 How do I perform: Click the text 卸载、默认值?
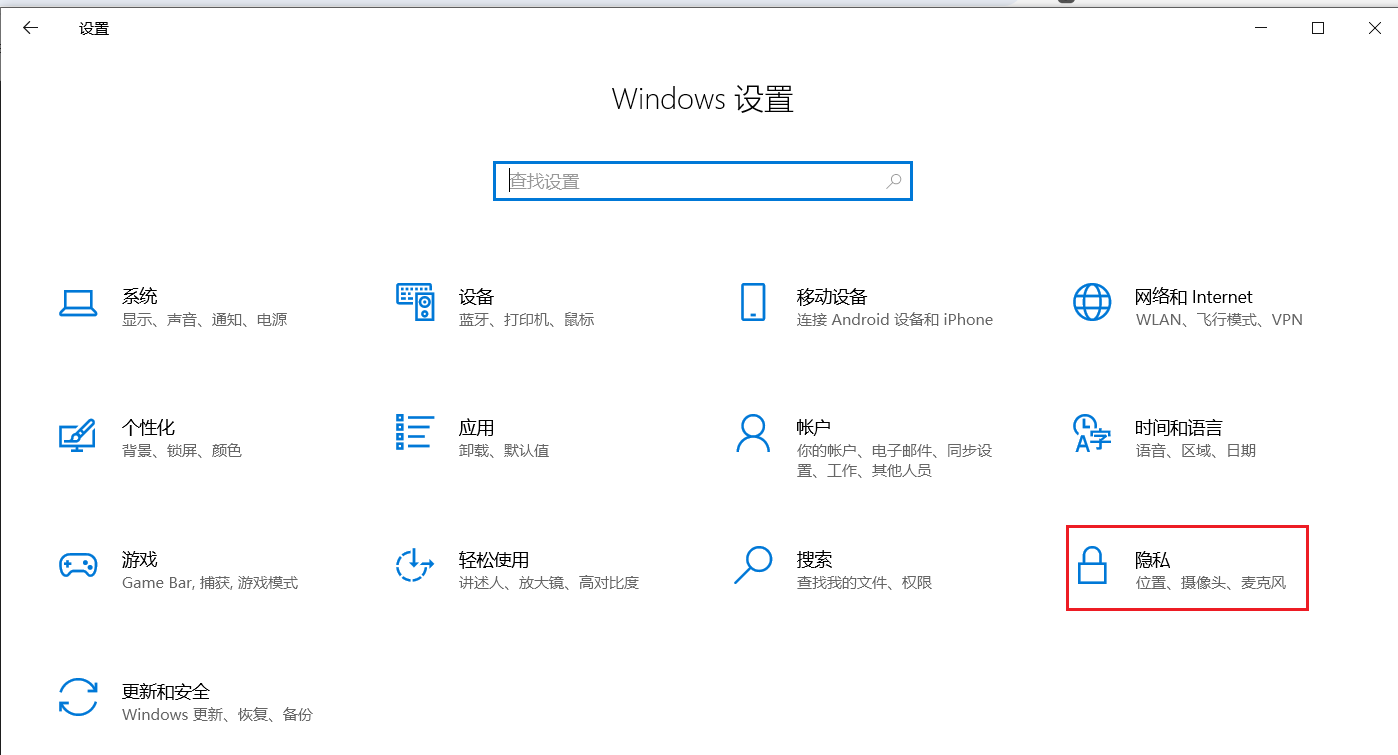(x=504, y=451)
